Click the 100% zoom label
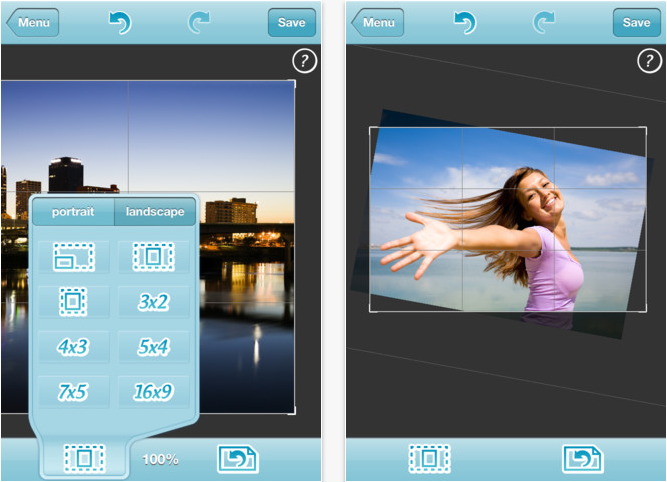This screenshot has width=667, height=482. [160, 459]
